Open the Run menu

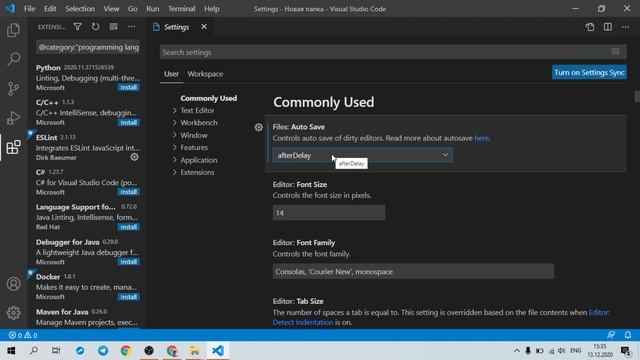pos(153,9)
